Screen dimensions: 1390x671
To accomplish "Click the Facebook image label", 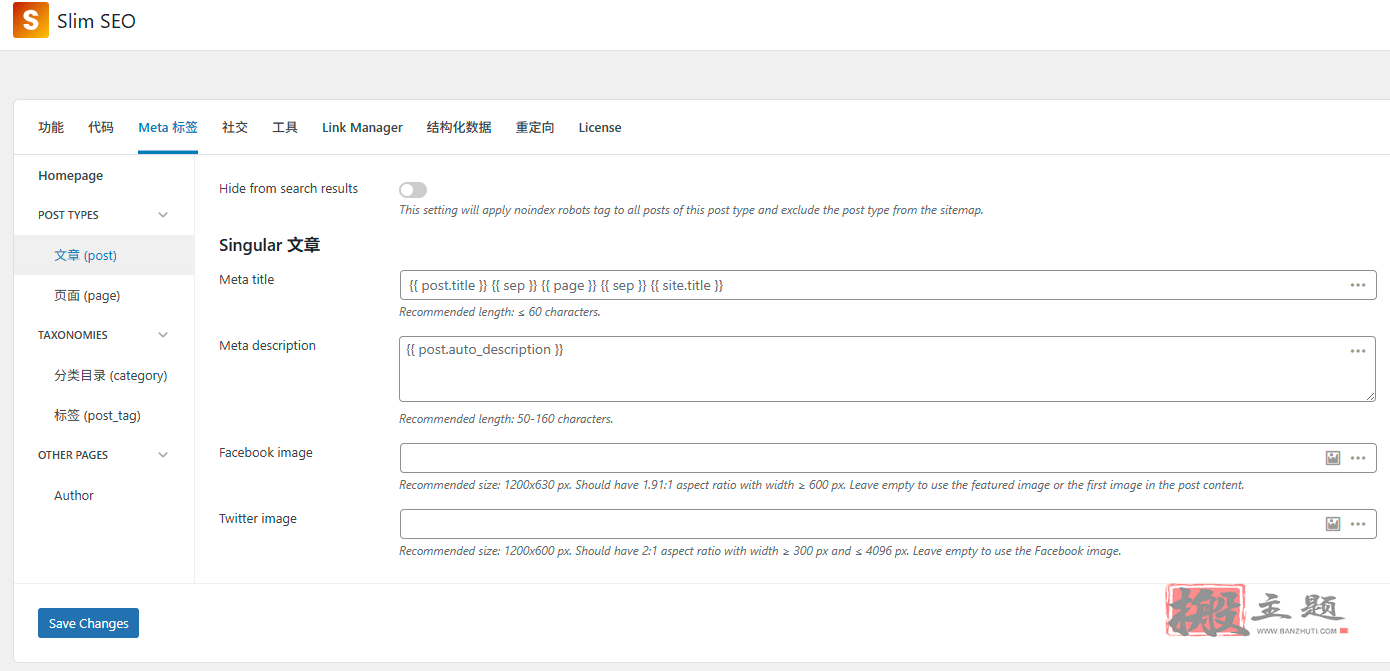I will 266,452.
